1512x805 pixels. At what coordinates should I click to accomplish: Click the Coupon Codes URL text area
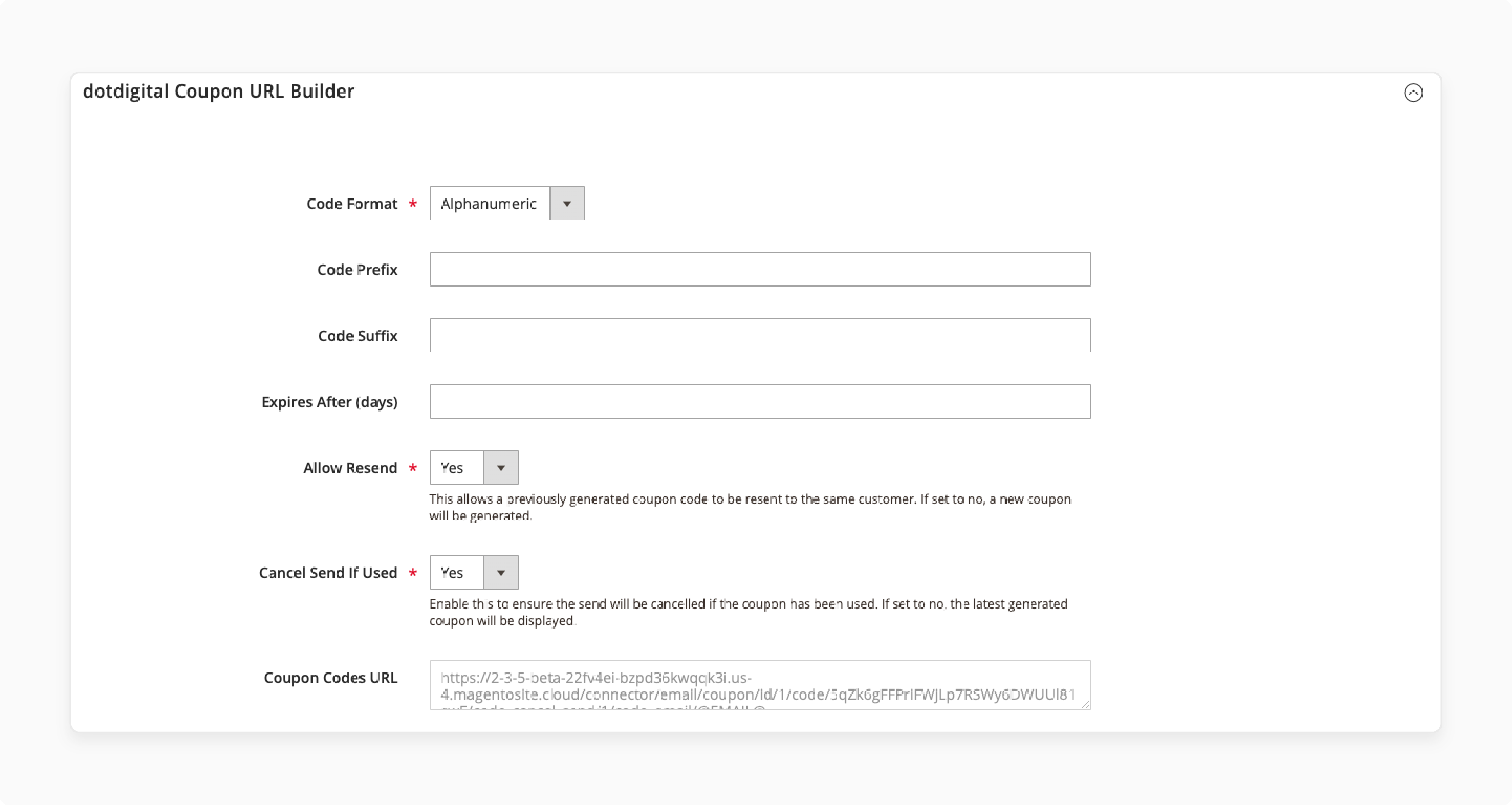(760, 685)
